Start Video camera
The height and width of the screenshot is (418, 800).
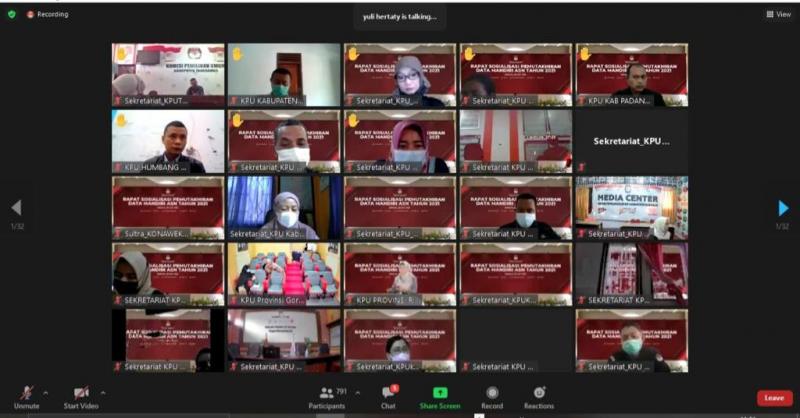(x=81, y=394)
